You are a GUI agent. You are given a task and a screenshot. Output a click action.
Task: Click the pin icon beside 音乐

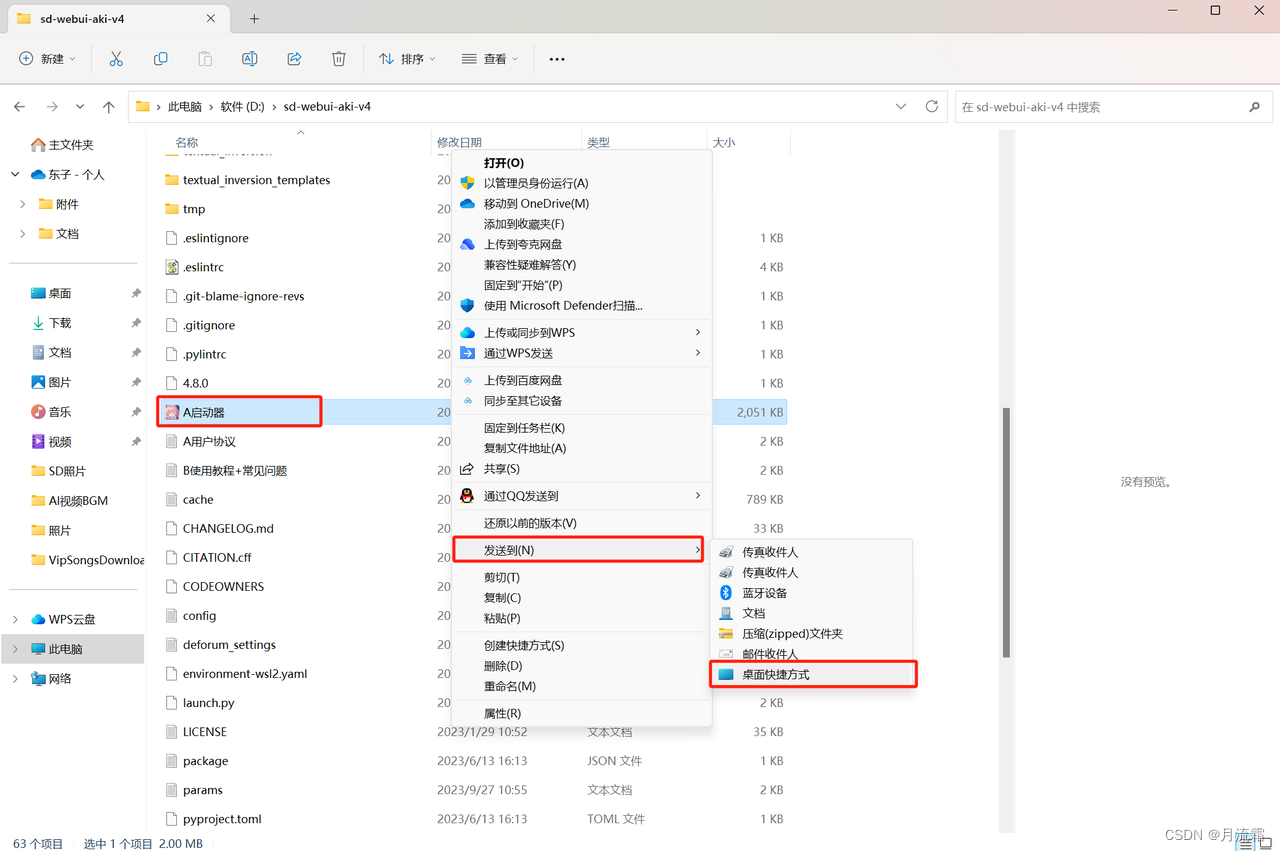click(136, 412)
